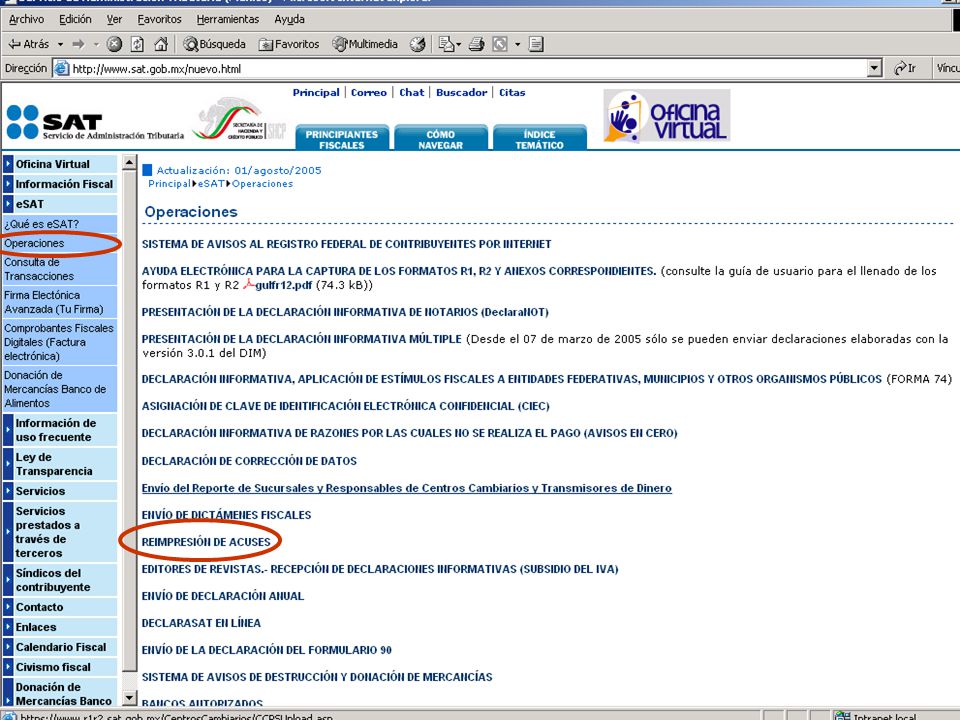Expand Ley de Transparencia sidebar item
This screenshot has height=720, width=960.
59,464
